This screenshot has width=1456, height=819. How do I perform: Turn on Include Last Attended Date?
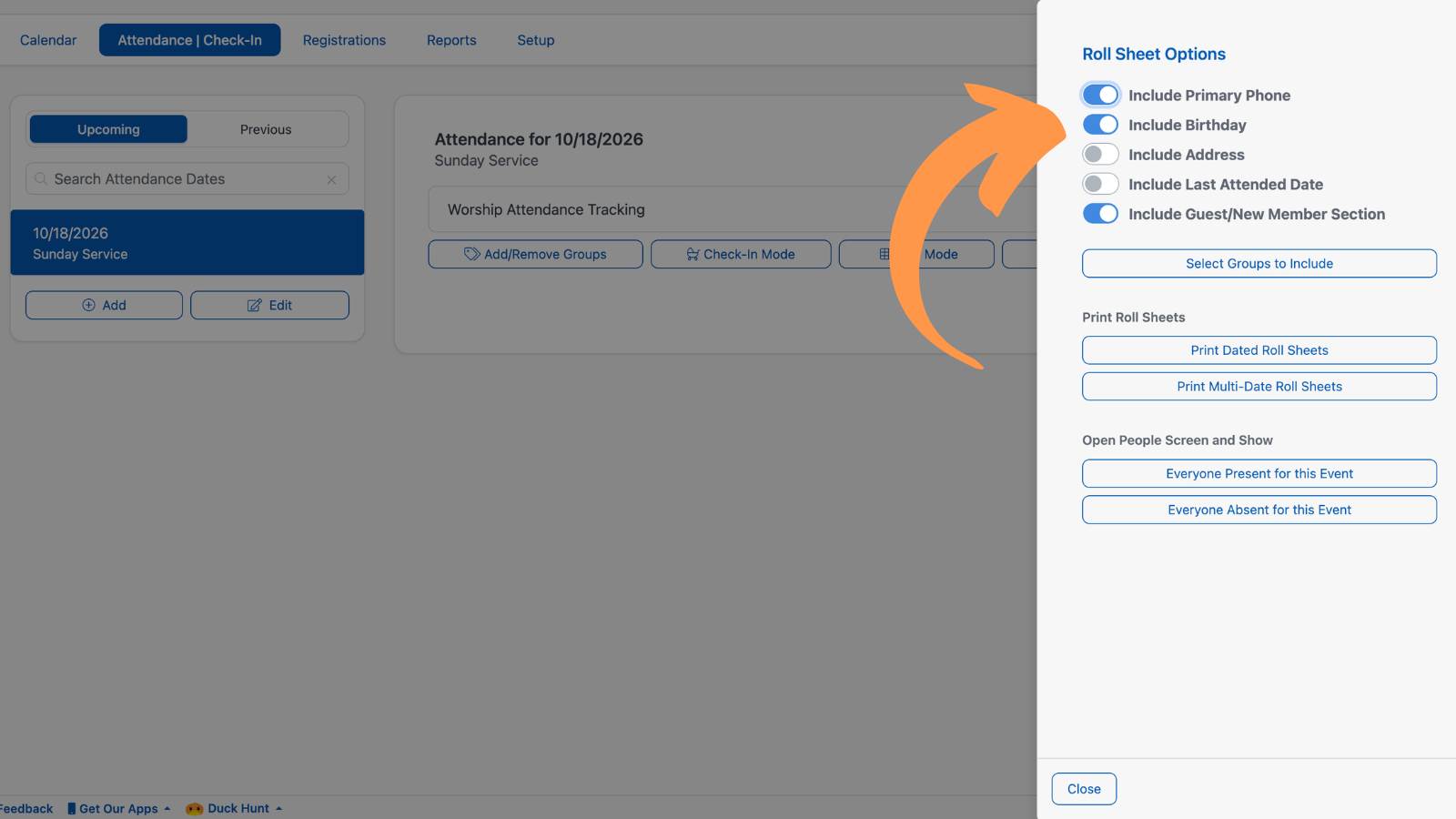click(1100, 184)
